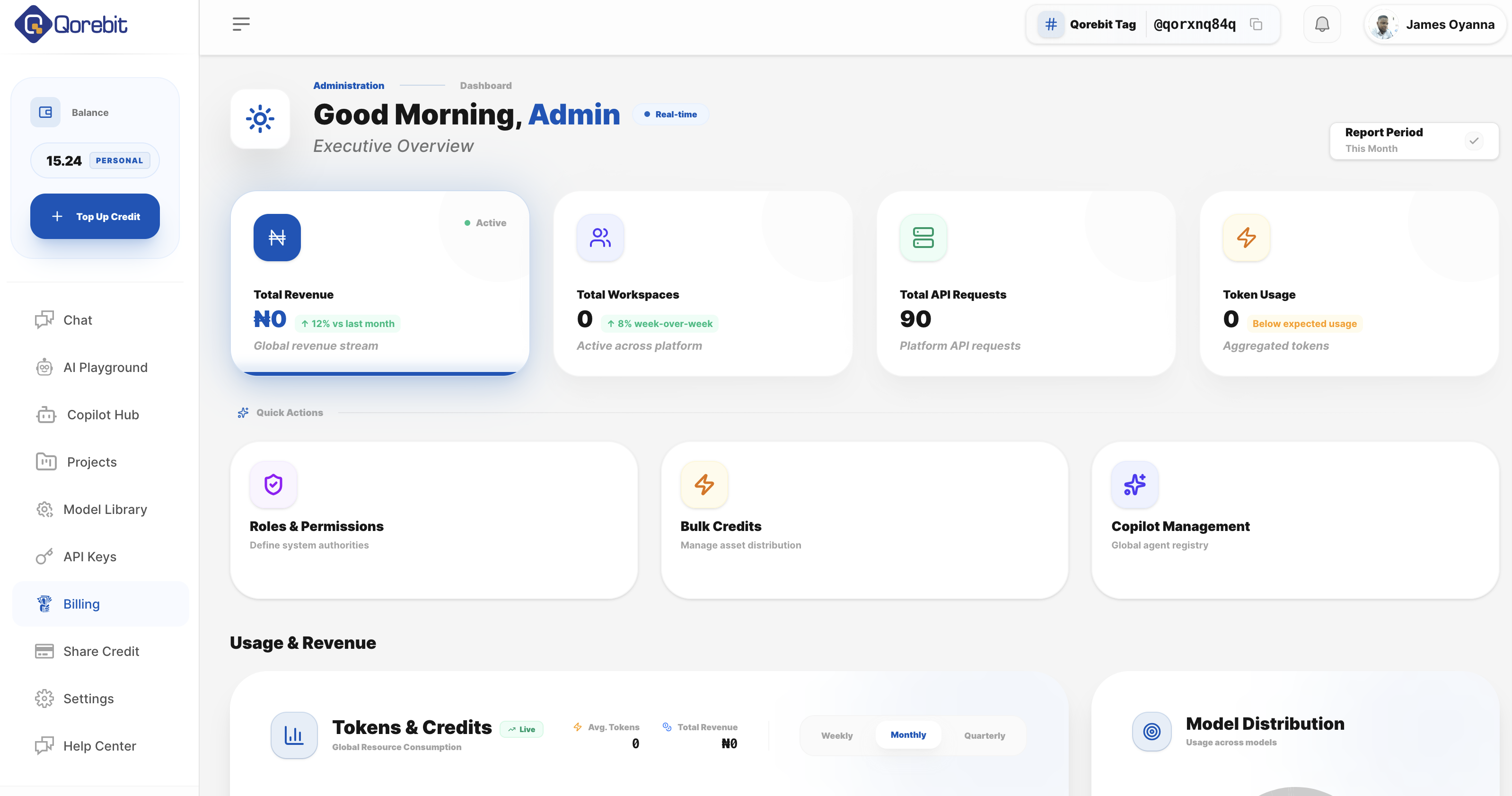This screenshot has height=796, width=1512.
Task: Click the Total API Requests server icon
Action: click(x=923, y=237)
